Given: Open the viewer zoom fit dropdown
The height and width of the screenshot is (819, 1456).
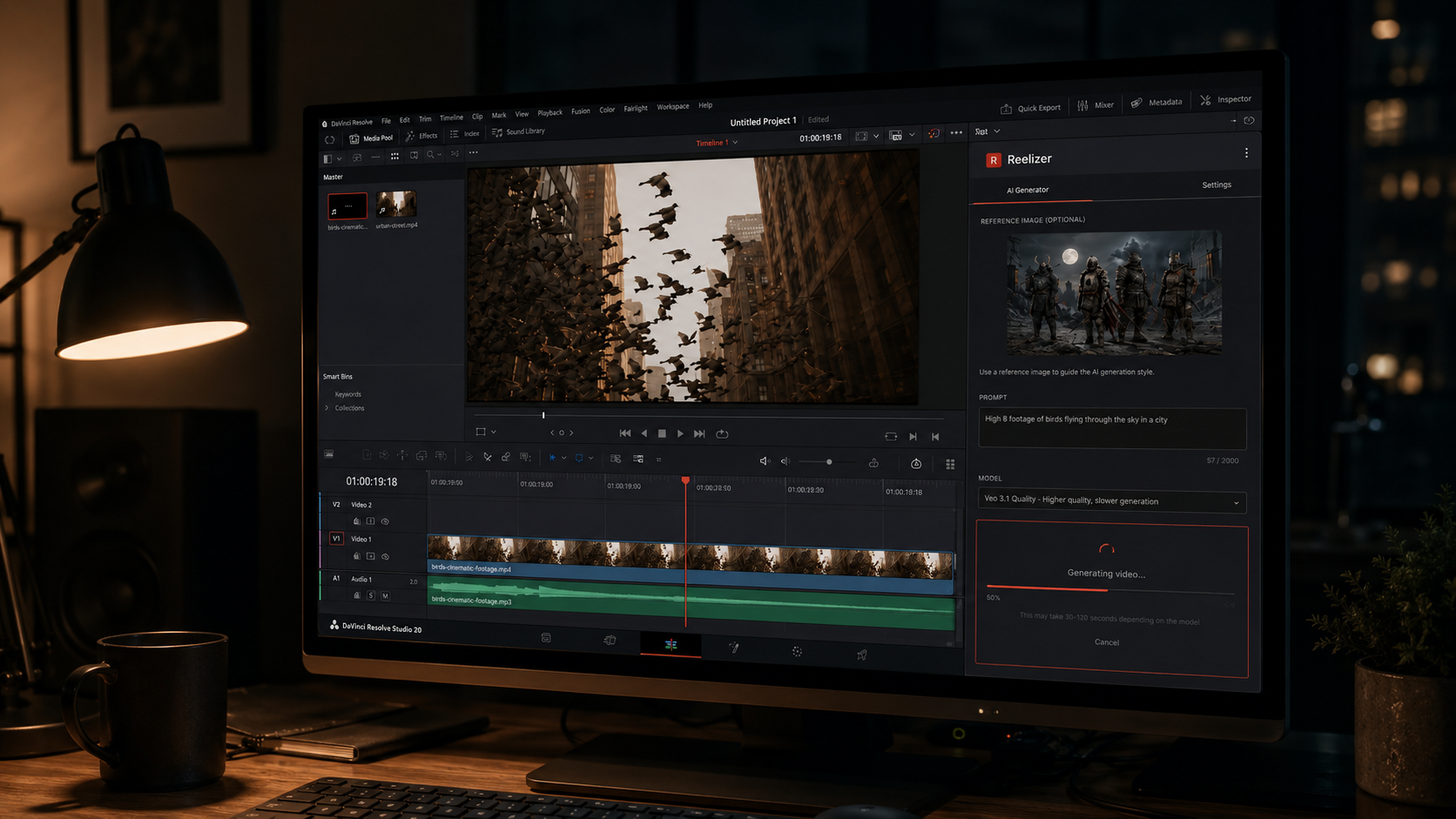Looking at the screenshot, I should (x=877, y=136).
